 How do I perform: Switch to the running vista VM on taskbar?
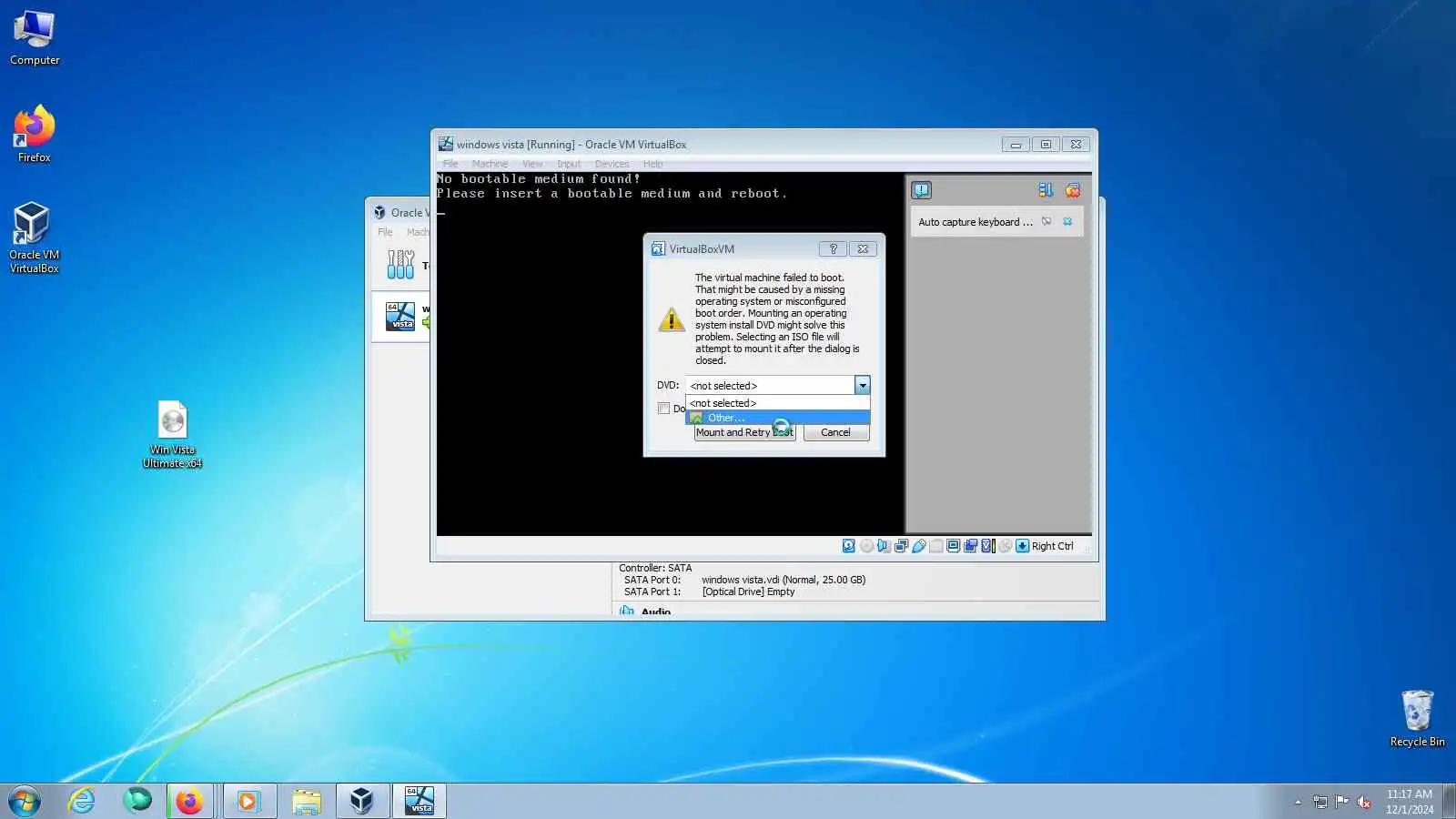point(420,801)
